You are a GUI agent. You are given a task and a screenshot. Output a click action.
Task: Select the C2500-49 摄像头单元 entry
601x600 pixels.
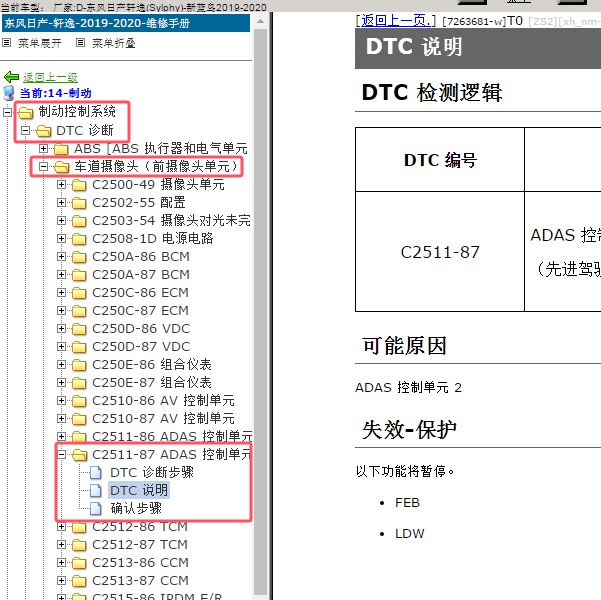[x=158, y=185]
